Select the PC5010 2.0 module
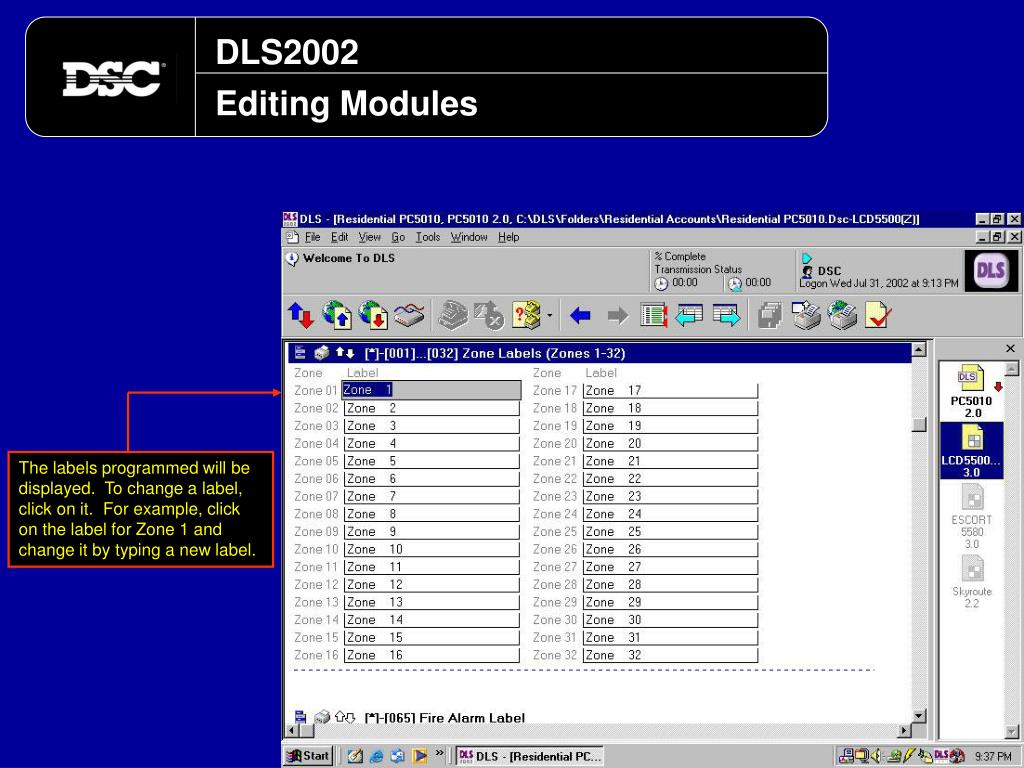The height and width of the screenshot is (768, 1024). pyautogui.click(x=971, y=392)
